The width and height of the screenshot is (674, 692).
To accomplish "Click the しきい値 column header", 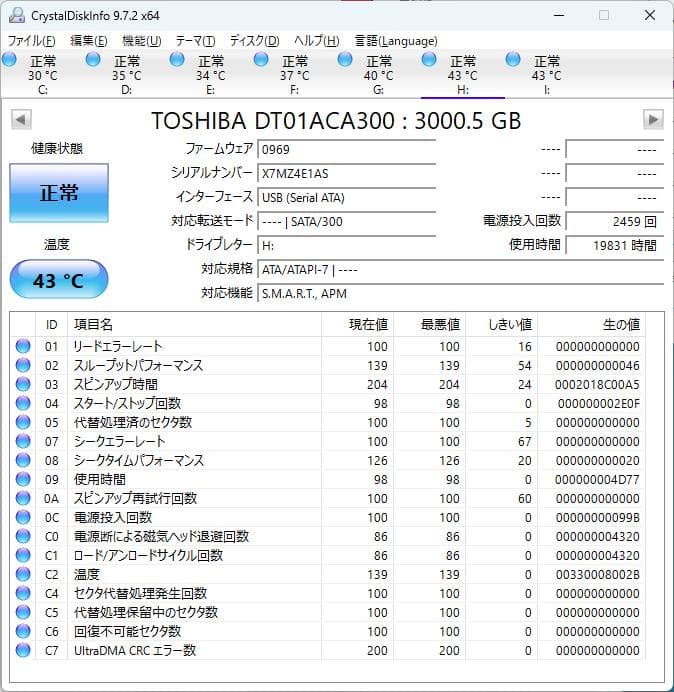I will click(501, 325).
